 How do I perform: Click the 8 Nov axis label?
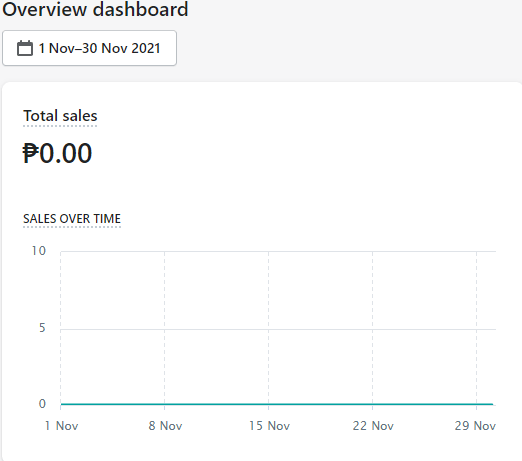pyautogui.click(x=165, y=426)
